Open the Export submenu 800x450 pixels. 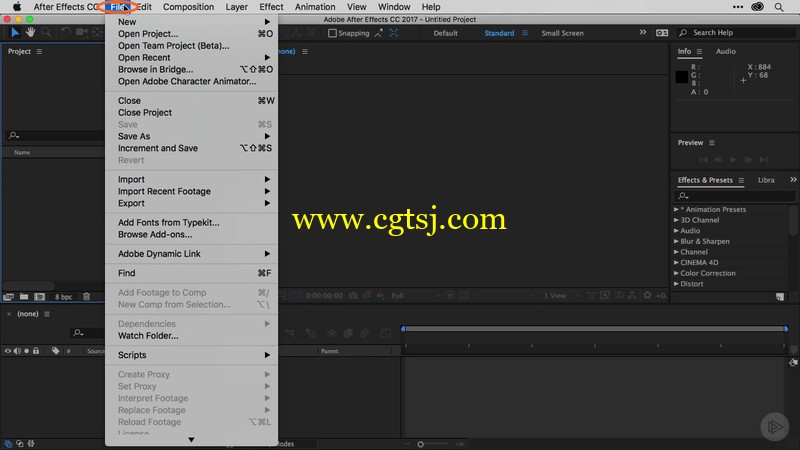coord(191,203)
